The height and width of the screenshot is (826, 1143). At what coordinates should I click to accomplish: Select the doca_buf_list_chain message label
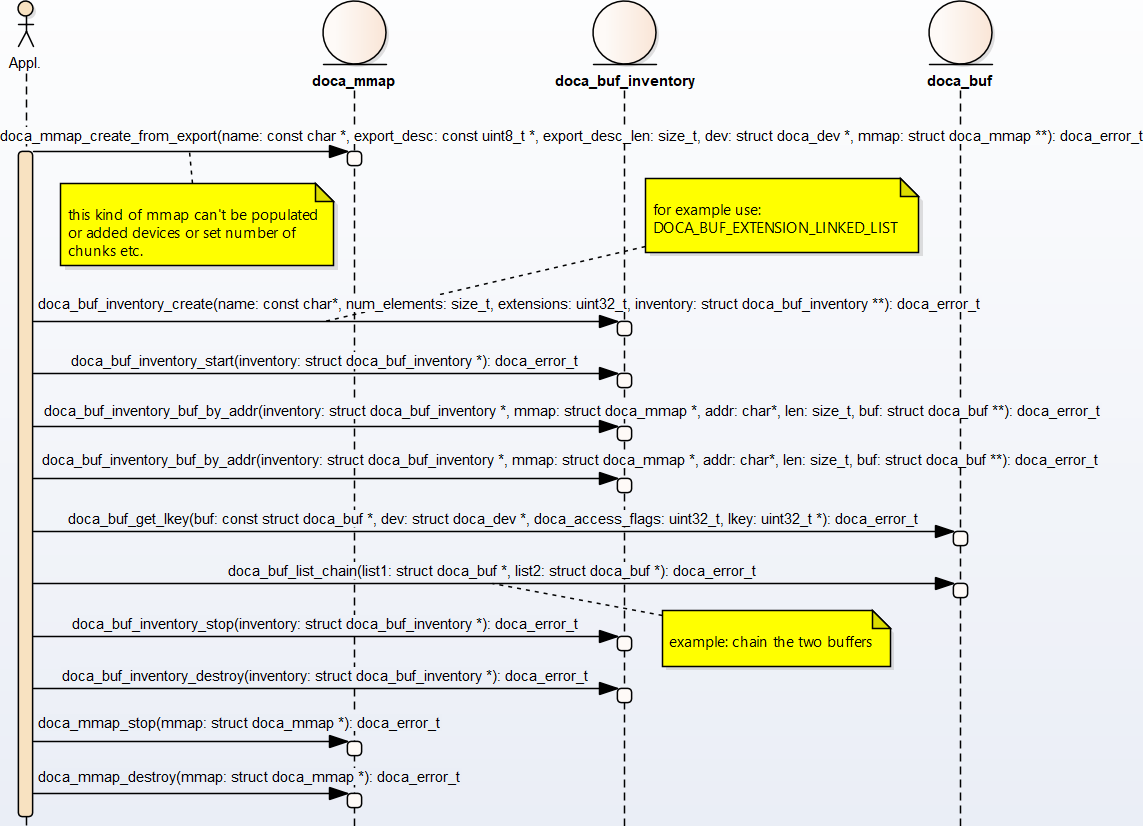(492, 571)
